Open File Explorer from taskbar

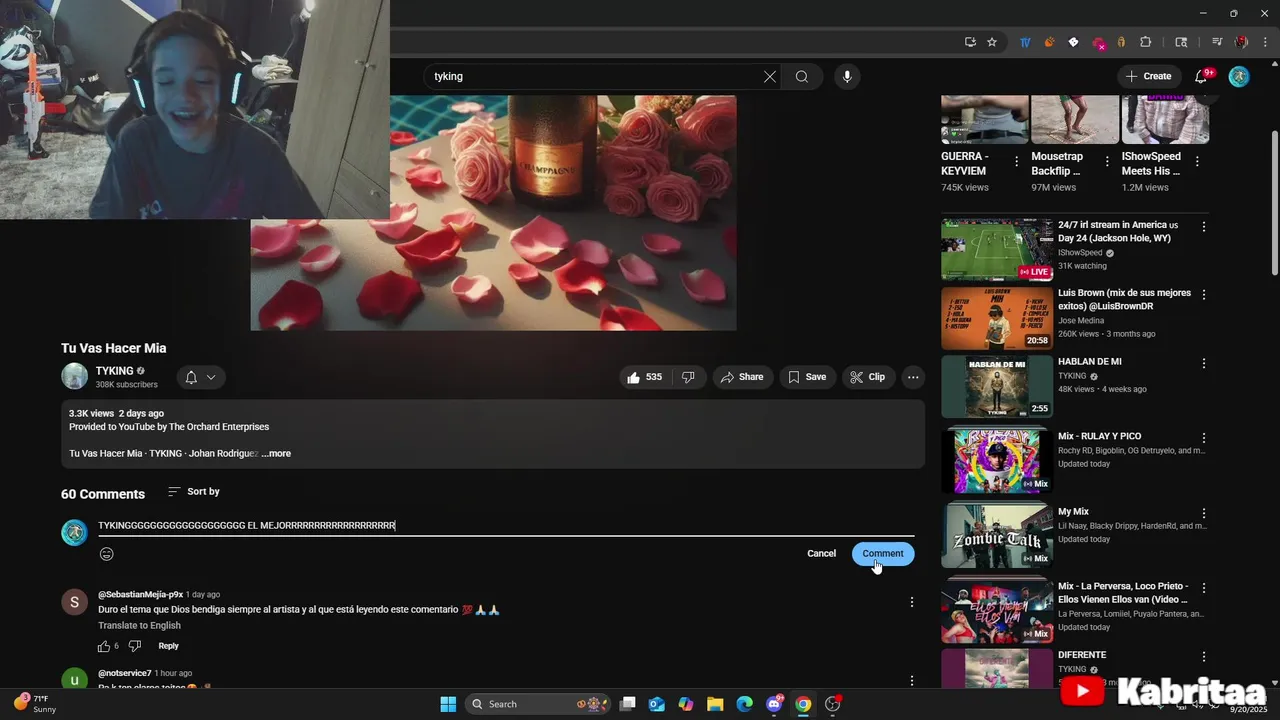point(715,704)
